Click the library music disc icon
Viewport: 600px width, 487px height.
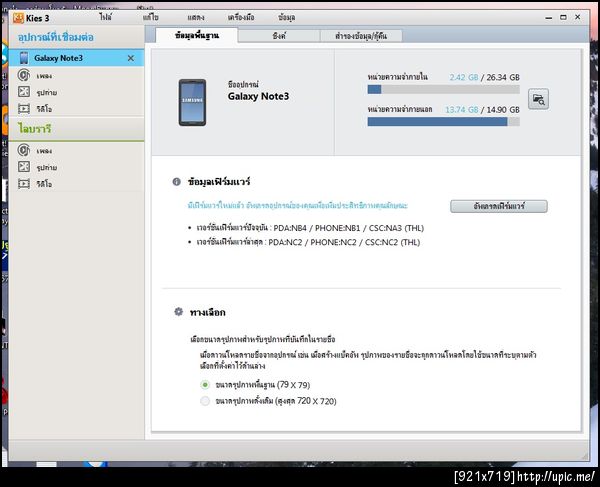pos(24,150)
